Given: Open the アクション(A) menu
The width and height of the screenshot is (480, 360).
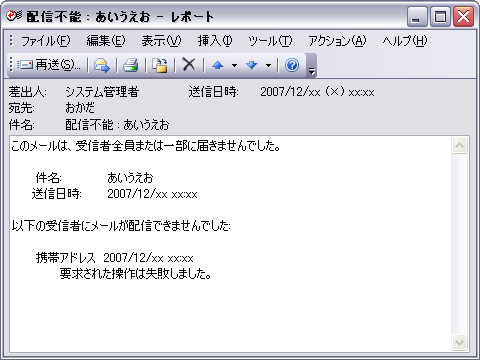Looking at the screenshot, I should (337, 41).
